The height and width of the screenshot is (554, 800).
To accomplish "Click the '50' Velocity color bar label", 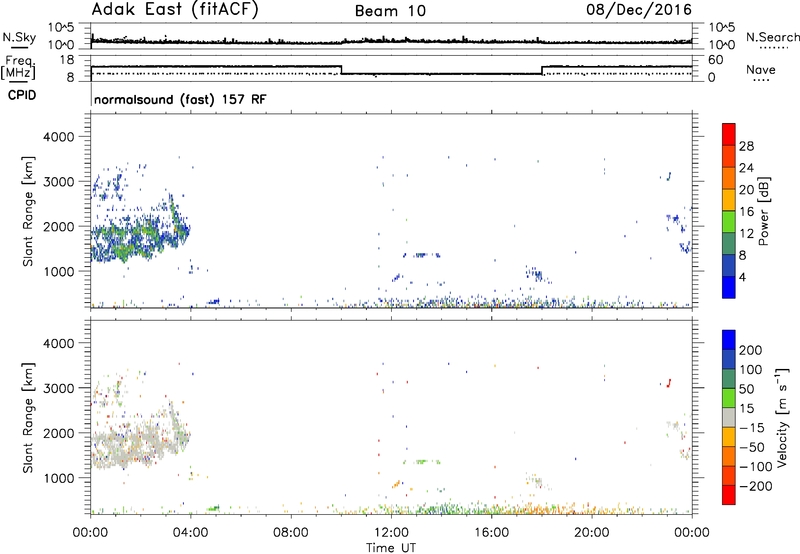I will click(746, 389).
